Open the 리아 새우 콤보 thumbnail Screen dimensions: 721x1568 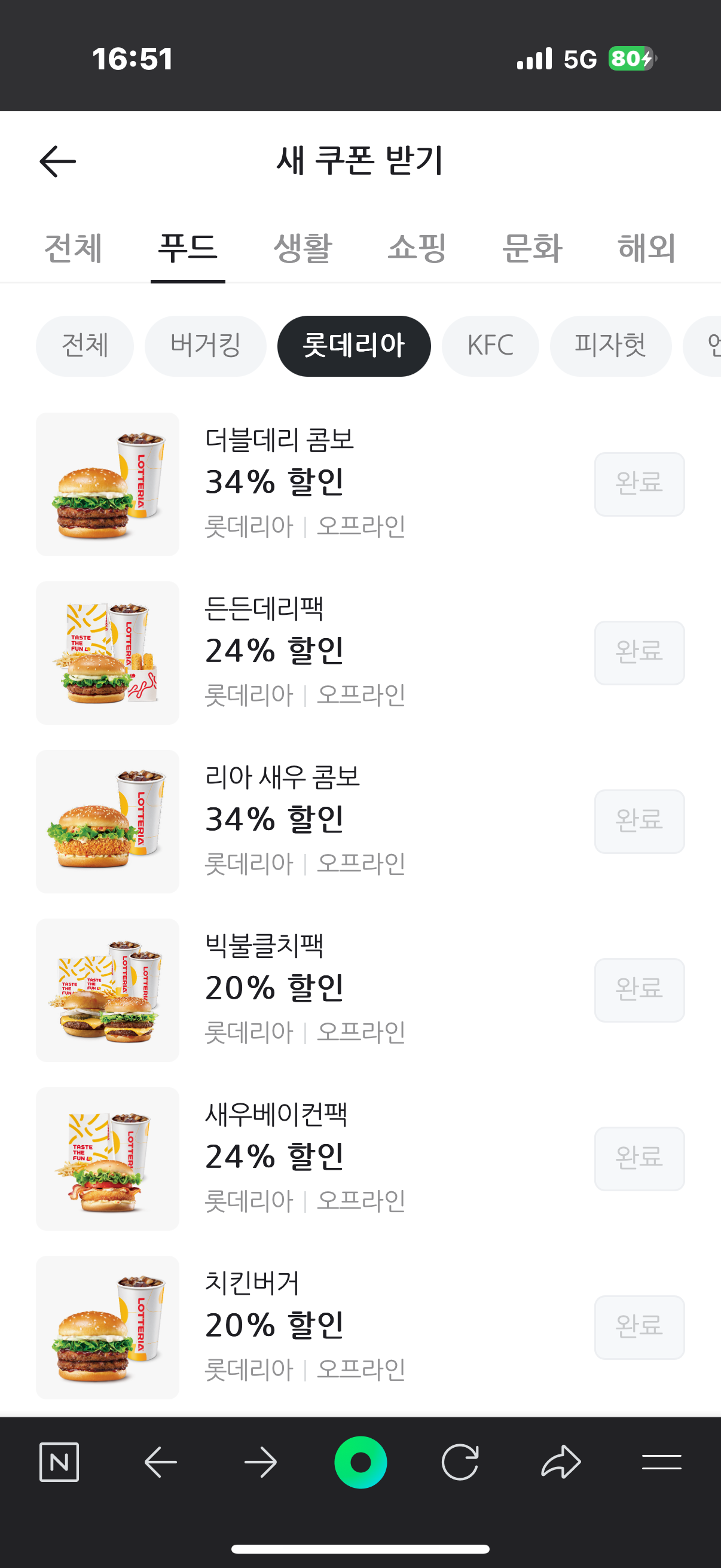(108, 821)
